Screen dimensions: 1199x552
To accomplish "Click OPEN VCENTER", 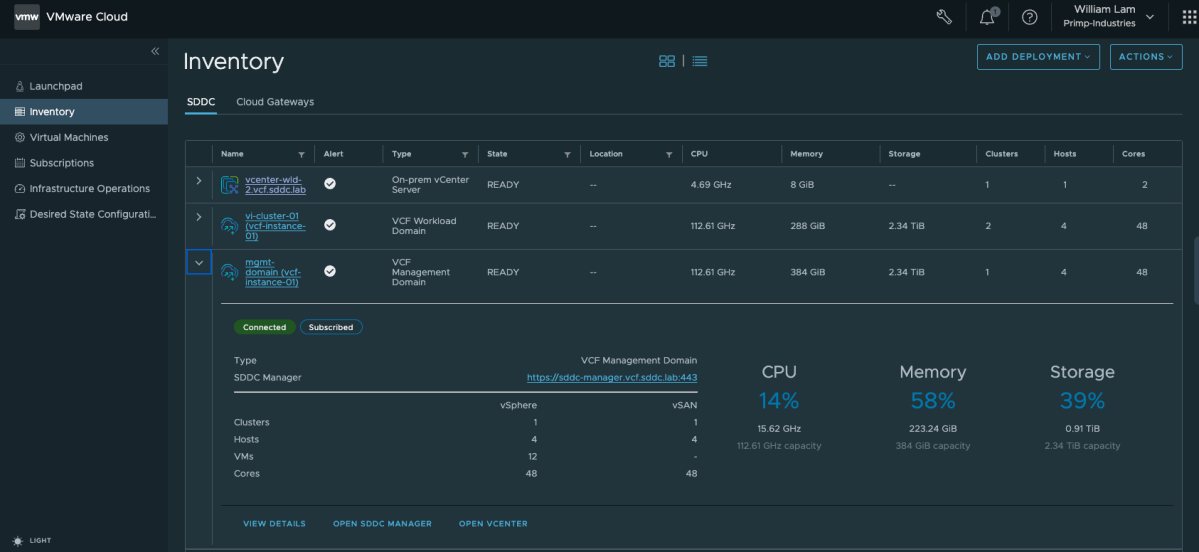I will coord(493,524).
